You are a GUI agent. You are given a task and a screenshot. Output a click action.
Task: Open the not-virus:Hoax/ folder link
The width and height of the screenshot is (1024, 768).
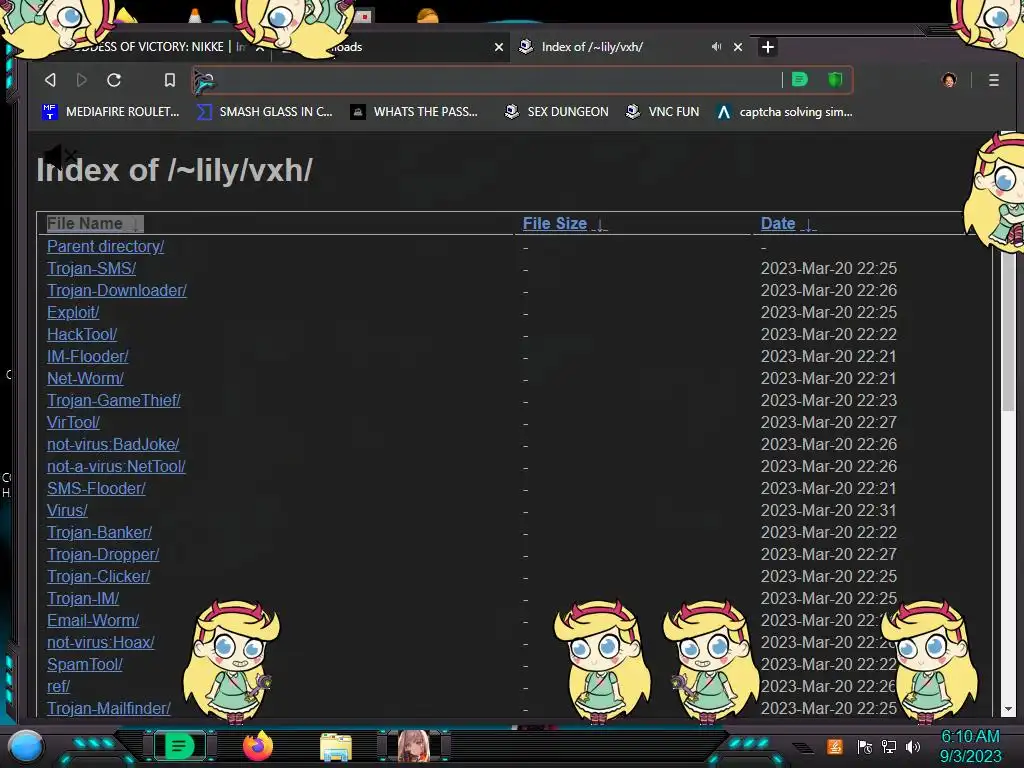[101, 643]
